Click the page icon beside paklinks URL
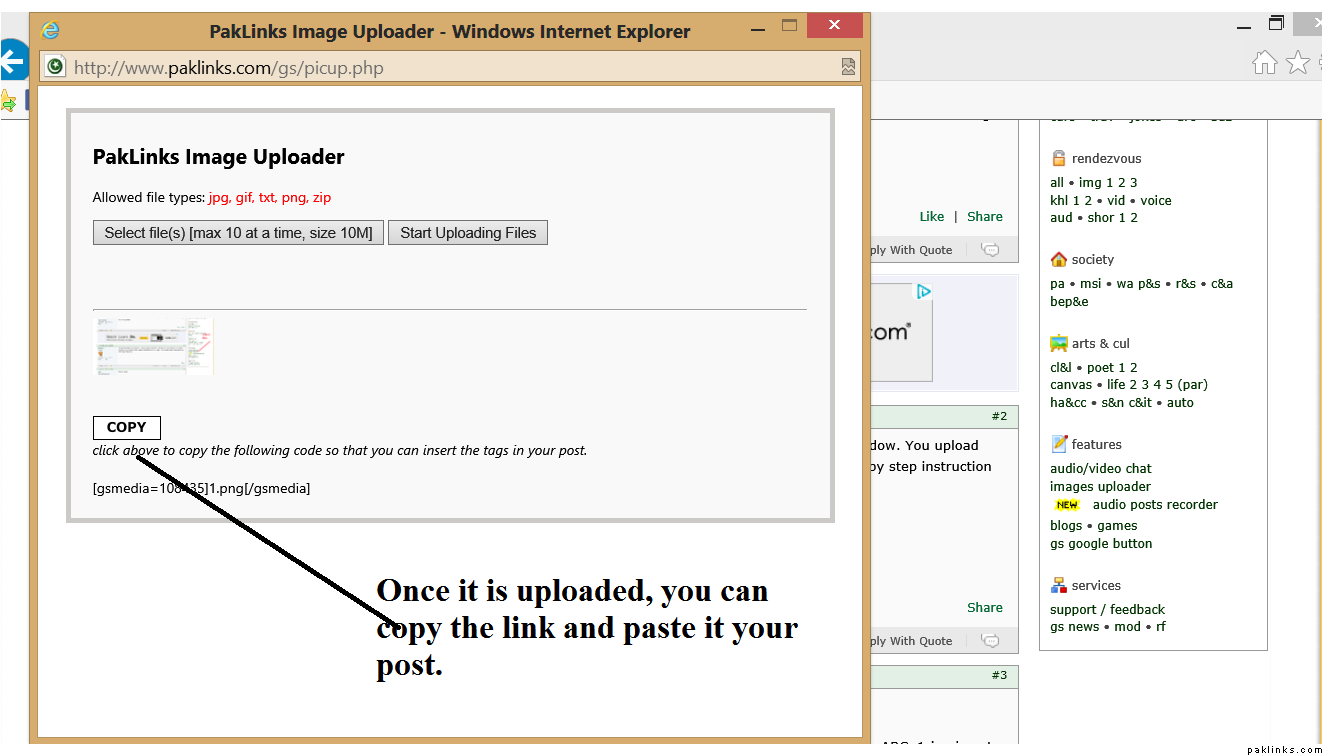Screen dimensions: 1323x756 pos(55,67)
